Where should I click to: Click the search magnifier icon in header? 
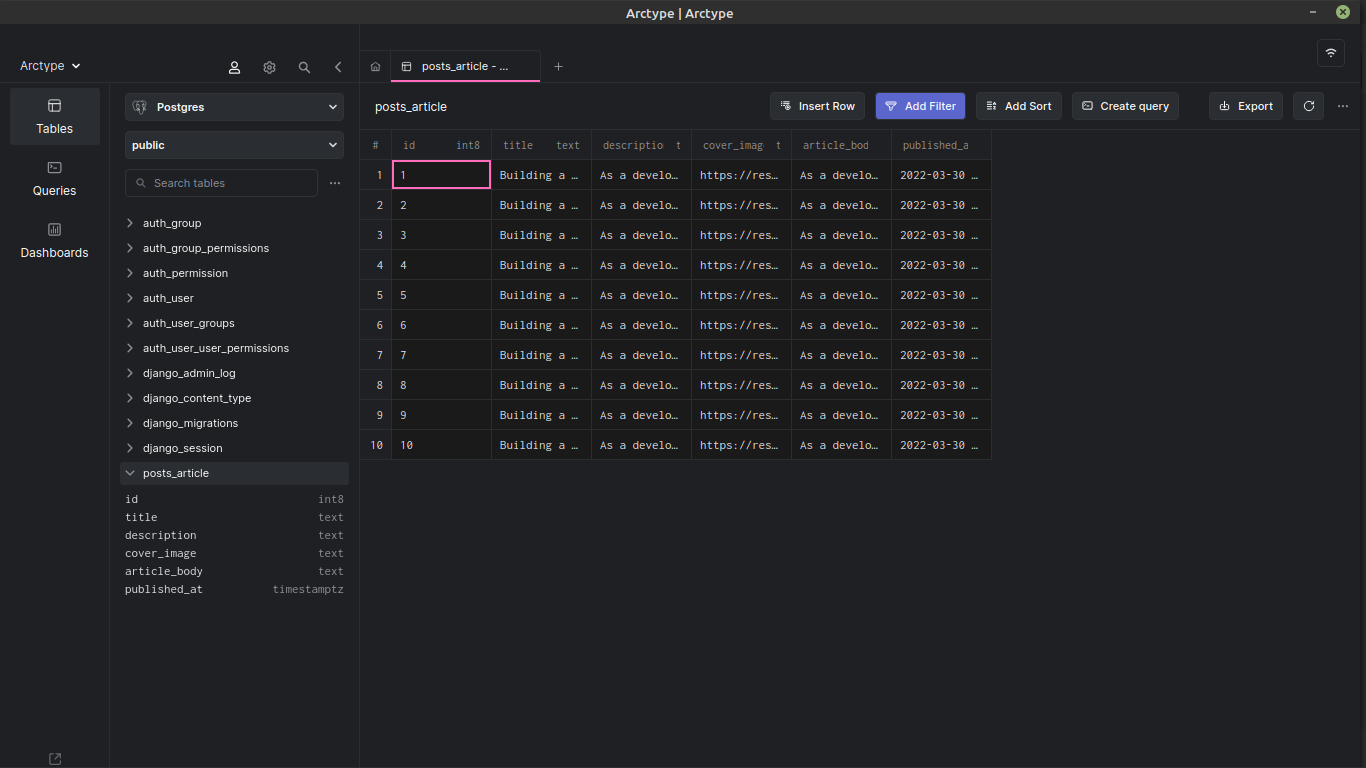[304, 67]
